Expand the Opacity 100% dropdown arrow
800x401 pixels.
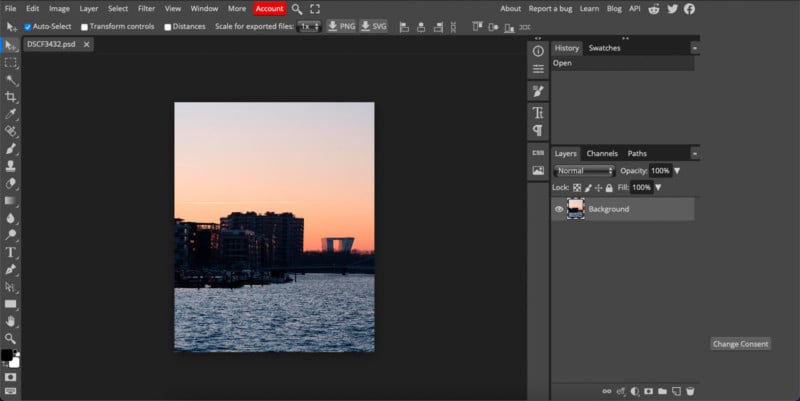click(677, 171)
